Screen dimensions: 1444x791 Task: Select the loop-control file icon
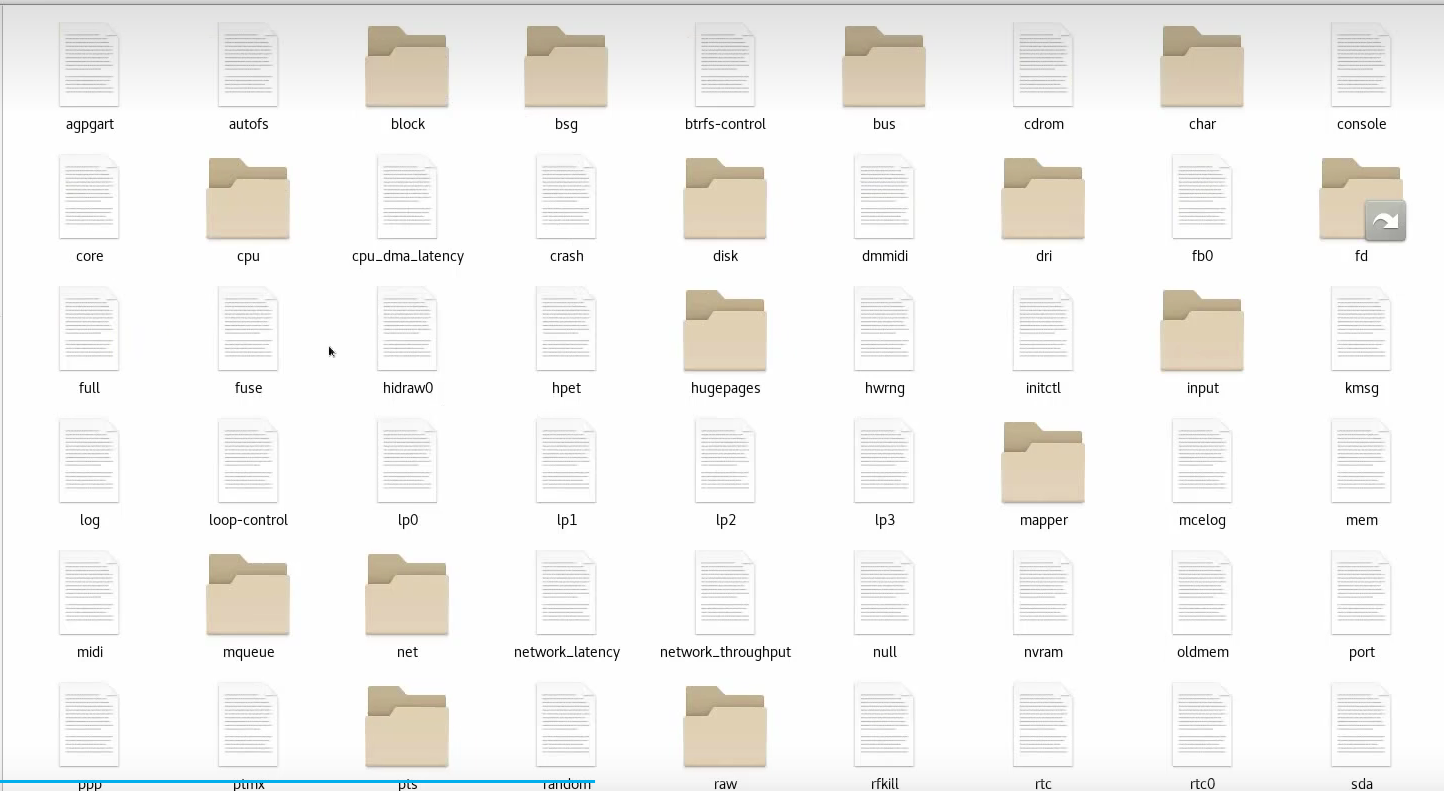248,461
